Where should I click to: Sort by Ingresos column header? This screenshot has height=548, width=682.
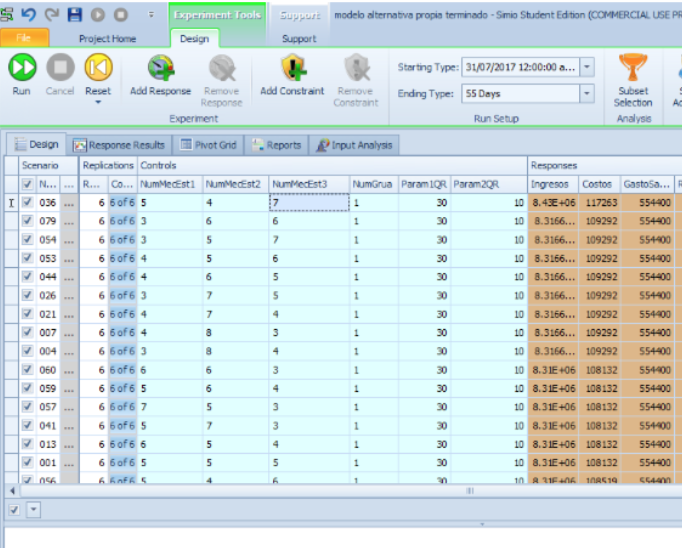point(553,184)
